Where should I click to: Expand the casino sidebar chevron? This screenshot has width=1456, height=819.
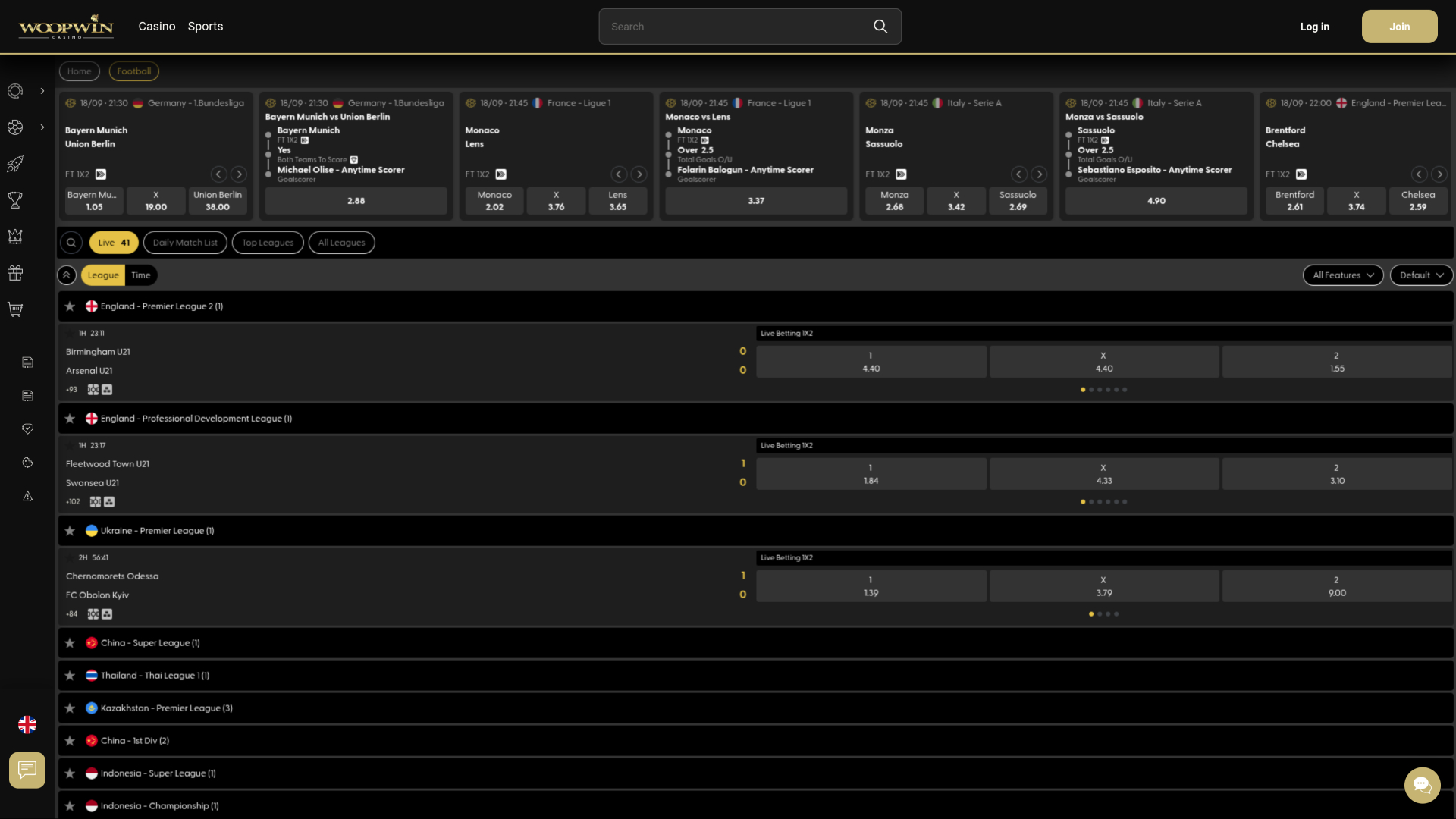(42, 91)
